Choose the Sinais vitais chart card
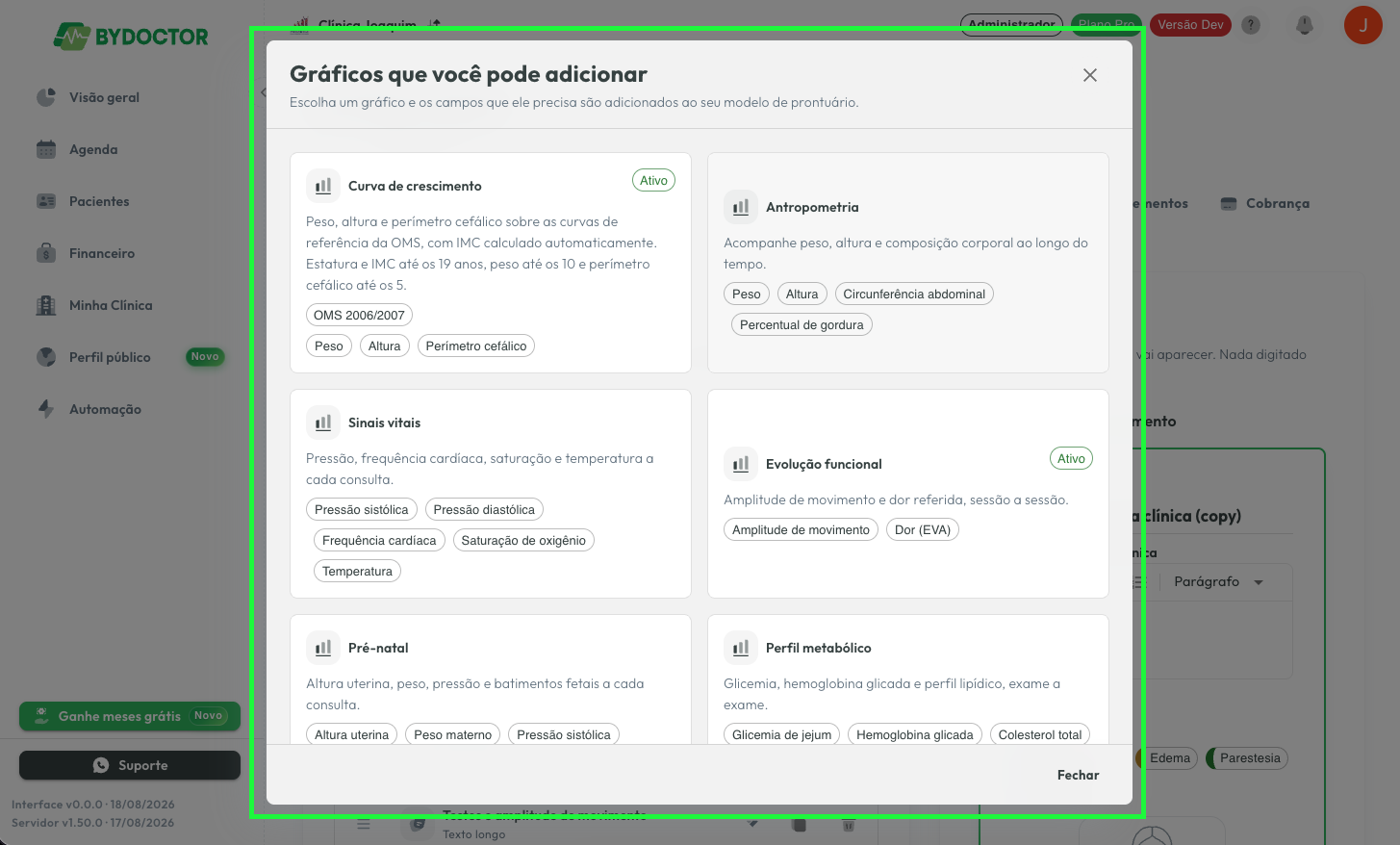The width and height of the screenshot is (1400, 845). point(491,494)
